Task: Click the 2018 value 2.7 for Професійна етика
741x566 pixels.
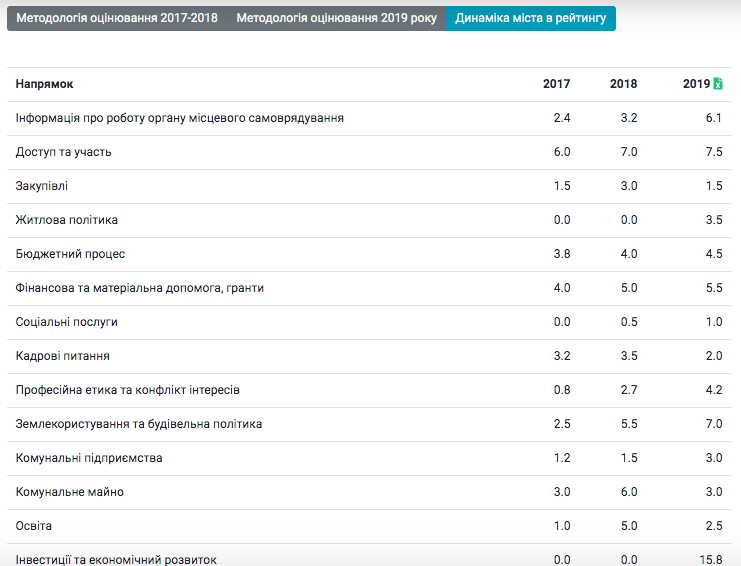Action: point(629,390)
